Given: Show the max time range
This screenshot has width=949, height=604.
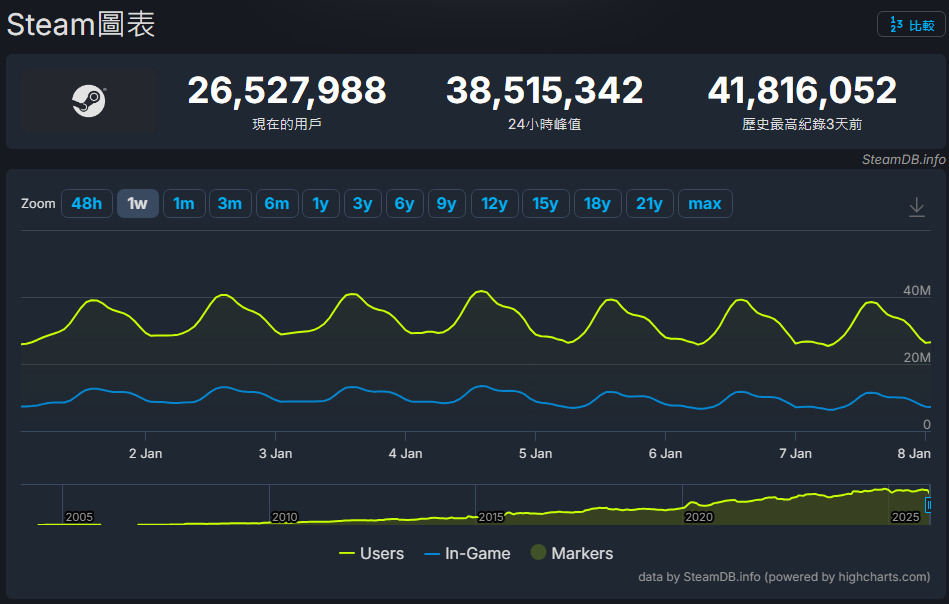Looking at the screenshot, I should 705,204.
